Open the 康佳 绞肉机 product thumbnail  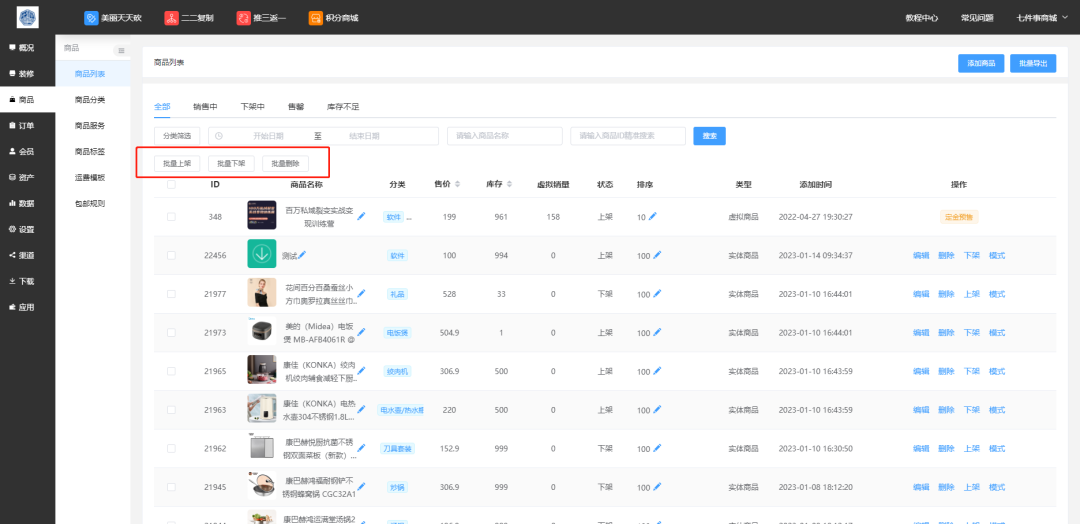tap(262, 370)
